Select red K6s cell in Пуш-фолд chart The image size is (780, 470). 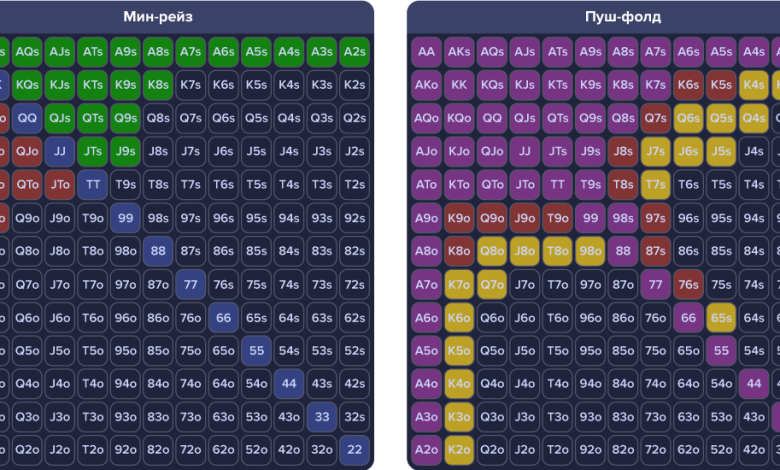coord(688,85)
